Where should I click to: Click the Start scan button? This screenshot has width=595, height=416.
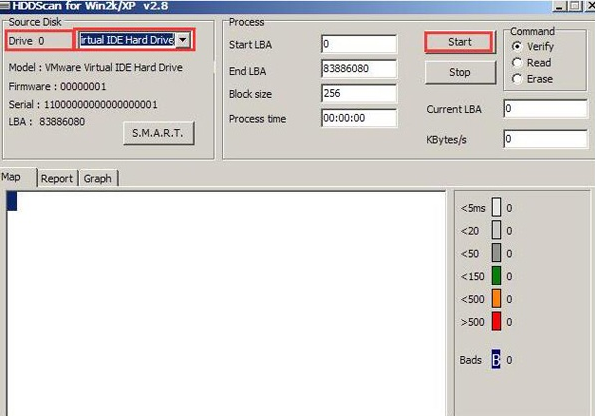click(x=460, y=42)
